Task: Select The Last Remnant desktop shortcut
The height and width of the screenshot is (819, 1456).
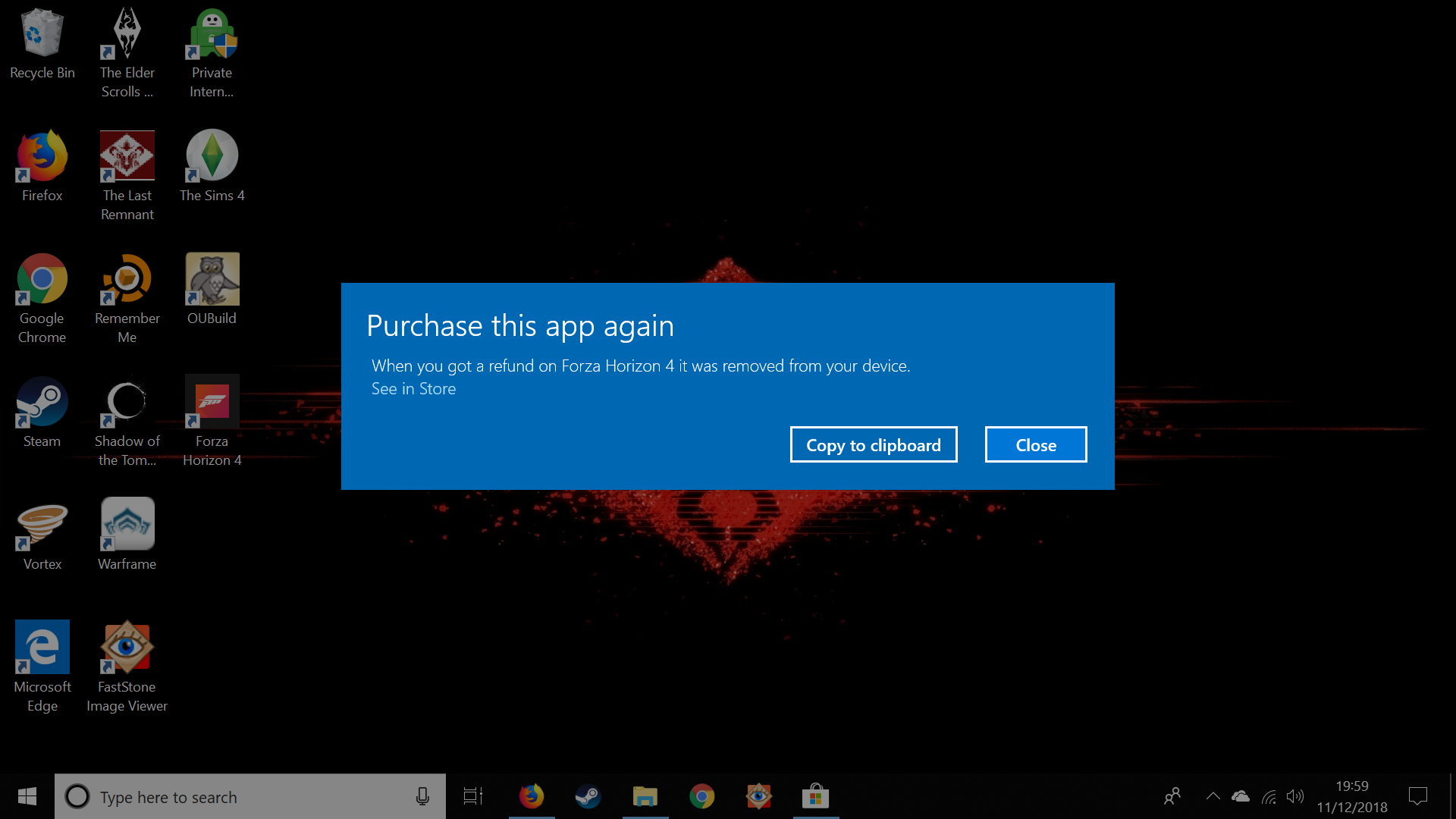Action: [127, 176]
